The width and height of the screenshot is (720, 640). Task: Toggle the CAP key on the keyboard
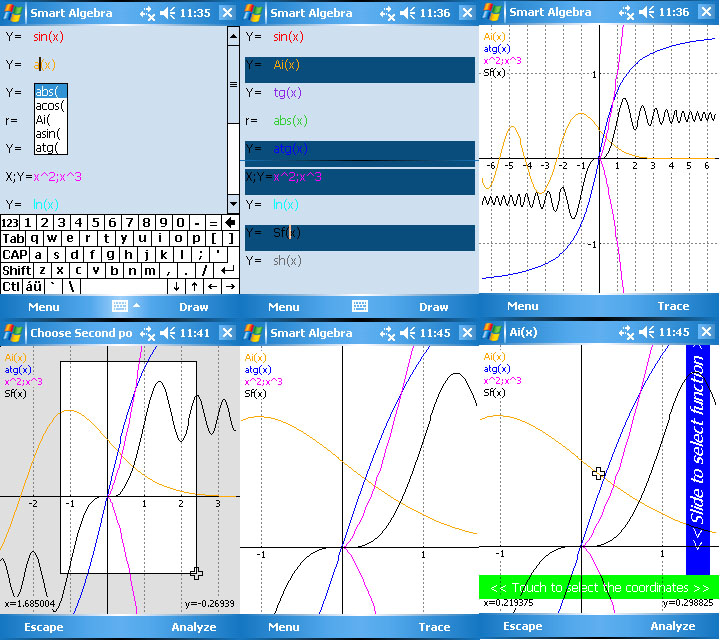pos(15,254)
